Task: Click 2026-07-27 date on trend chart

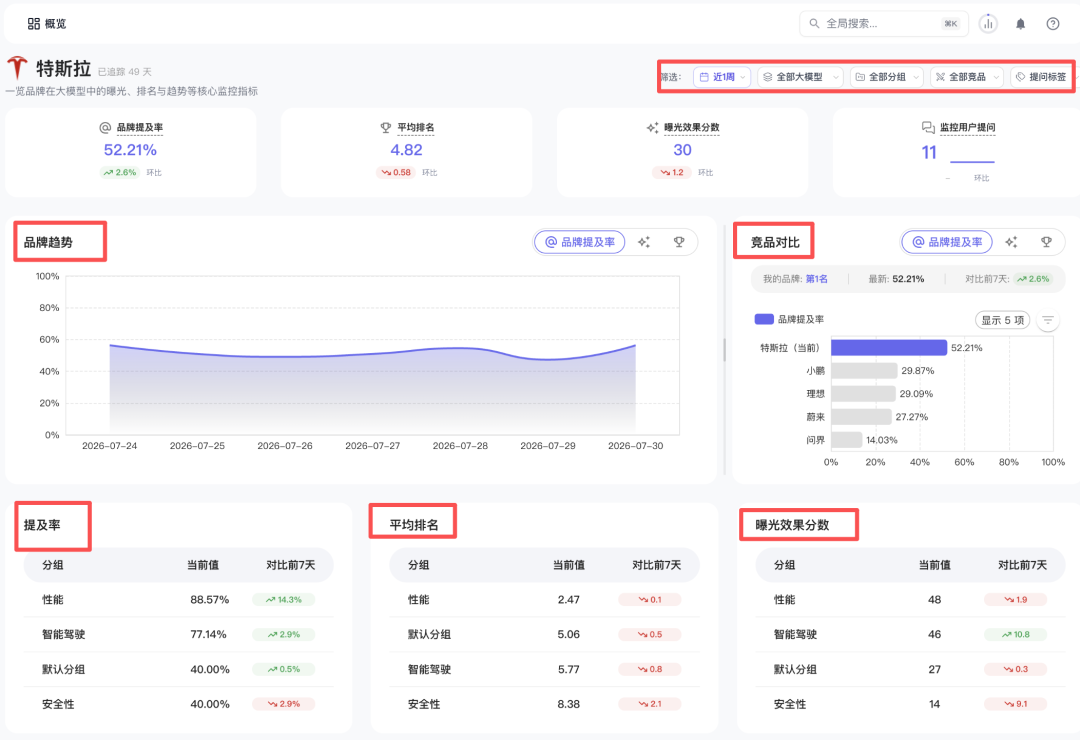Action: [x=372, y=446]
